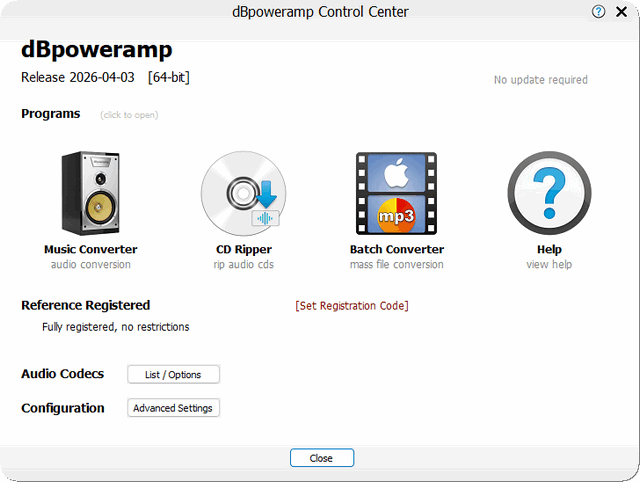This screenshot has height=482, width=640.
Task: Close the window with the title bar X
Action: 621,12
